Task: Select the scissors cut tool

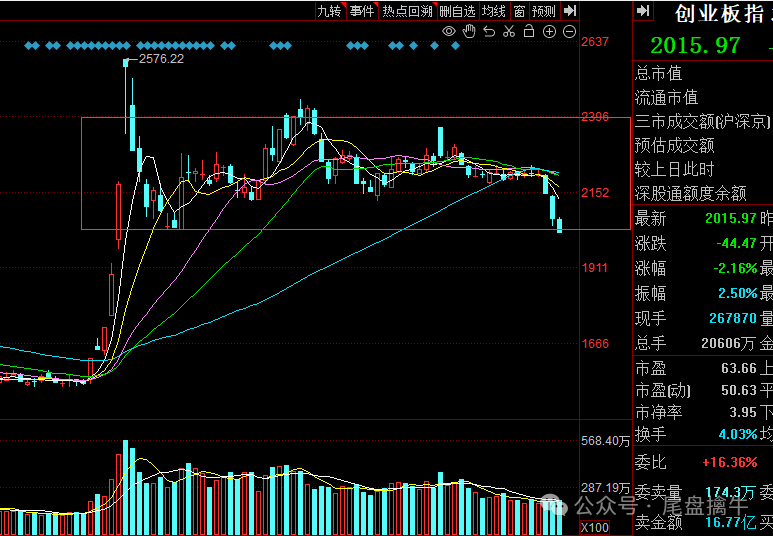Action: point(509,32)
